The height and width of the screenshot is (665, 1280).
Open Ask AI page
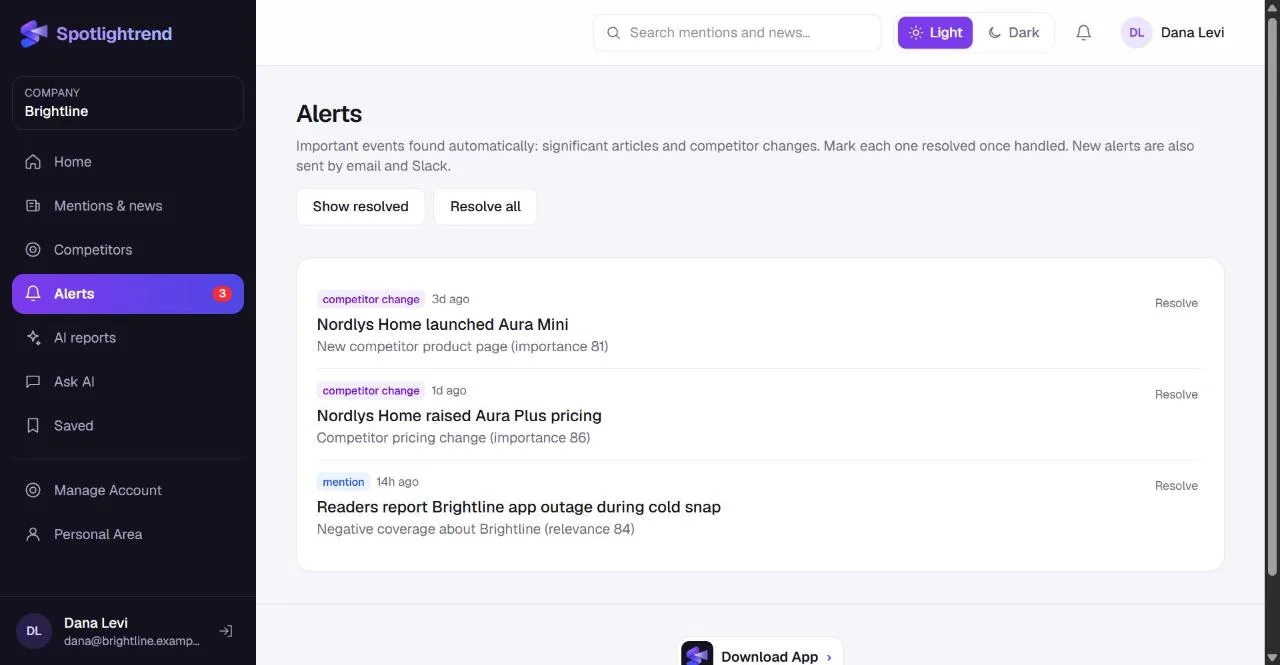pos(128,382)
